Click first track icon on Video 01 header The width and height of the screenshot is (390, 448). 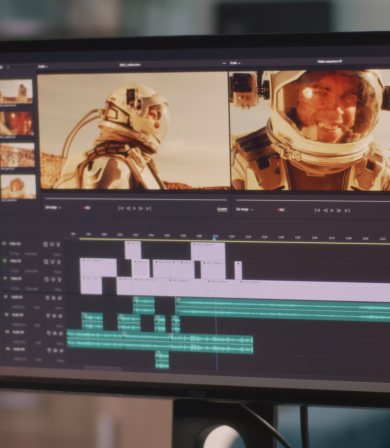click(x=47, y=279)
